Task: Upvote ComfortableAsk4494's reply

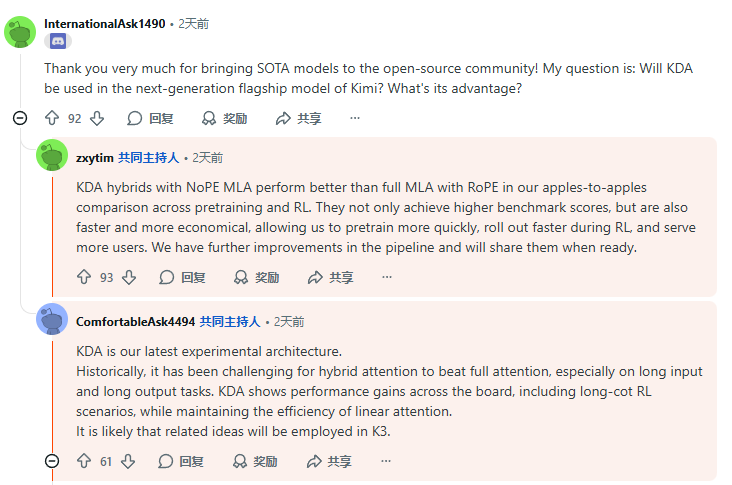Action: 84,461
